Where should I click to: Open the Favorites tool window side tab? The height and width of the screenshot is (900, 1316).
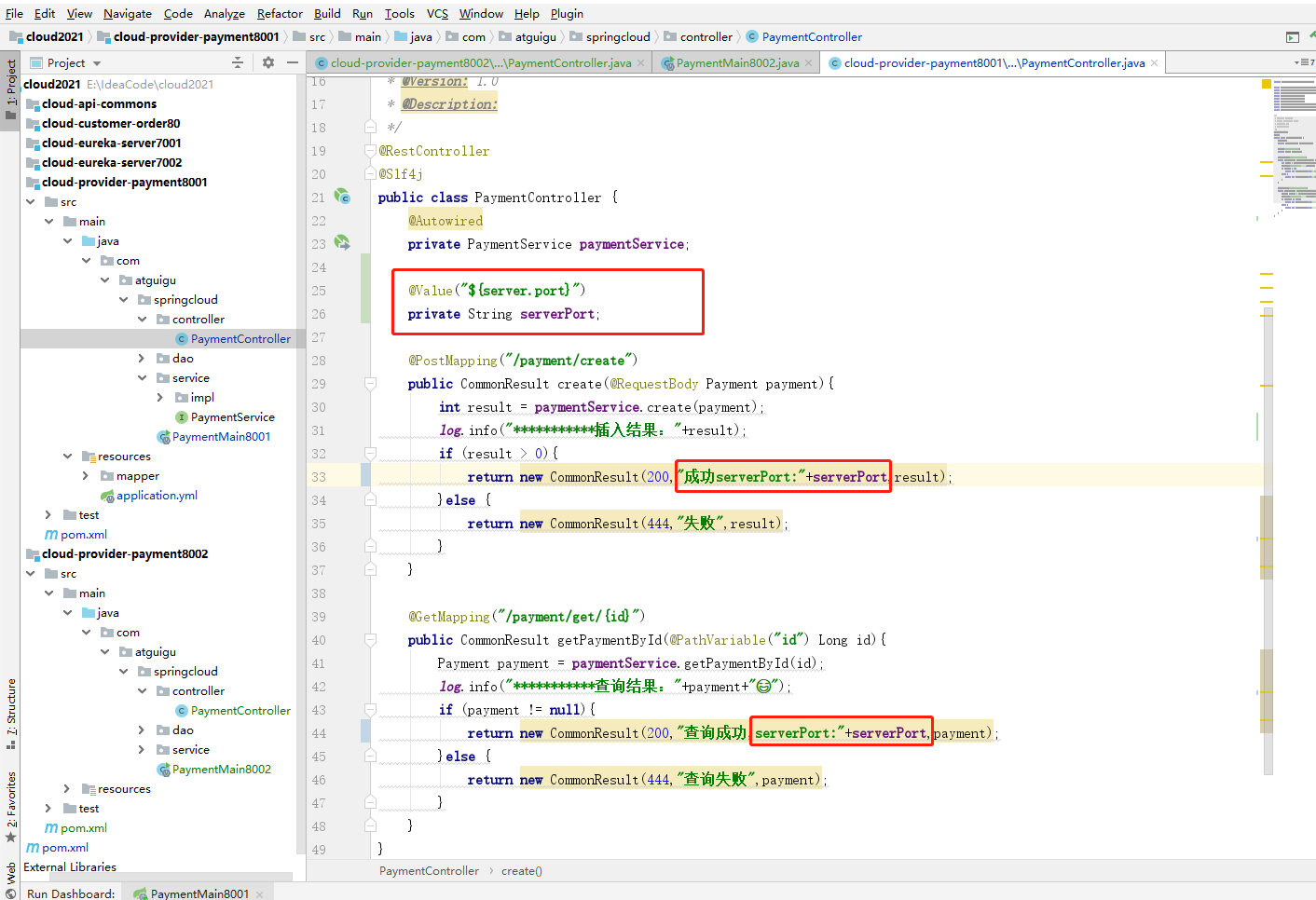(x=10, y=806)
